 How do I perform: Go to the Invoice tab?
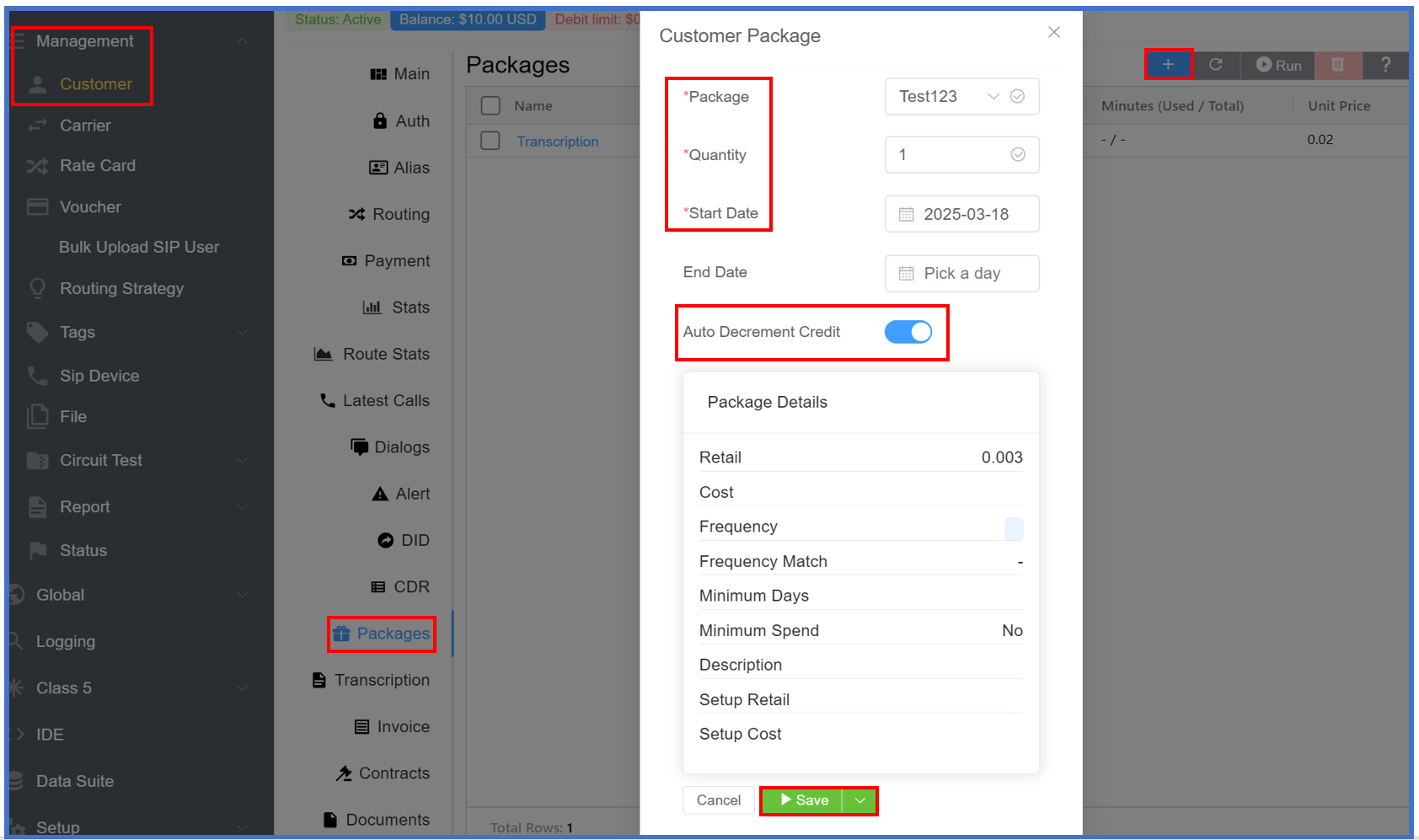(x=402, y=726)
